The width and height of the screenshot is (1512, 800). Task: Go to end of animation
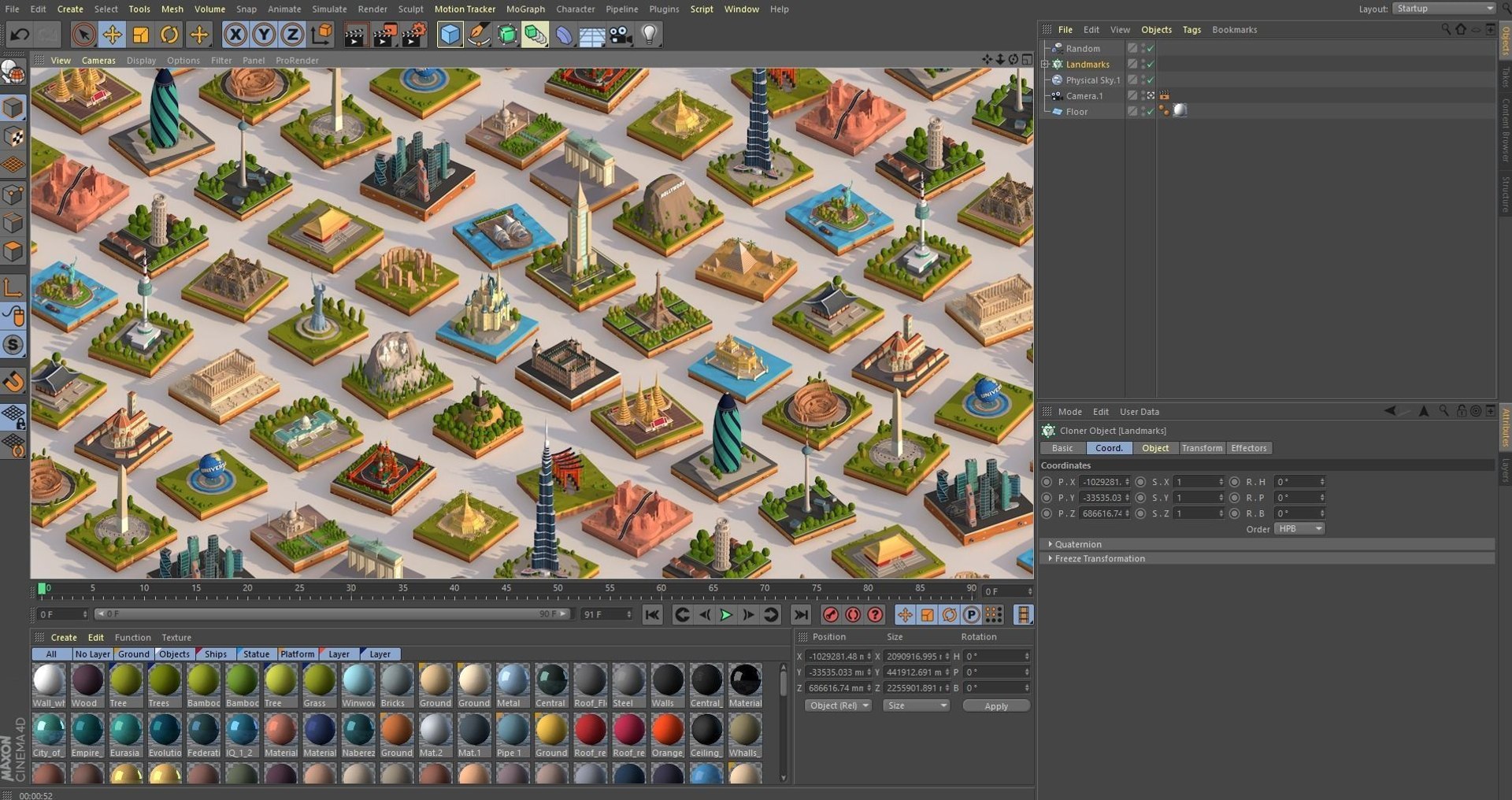(800, 615)
